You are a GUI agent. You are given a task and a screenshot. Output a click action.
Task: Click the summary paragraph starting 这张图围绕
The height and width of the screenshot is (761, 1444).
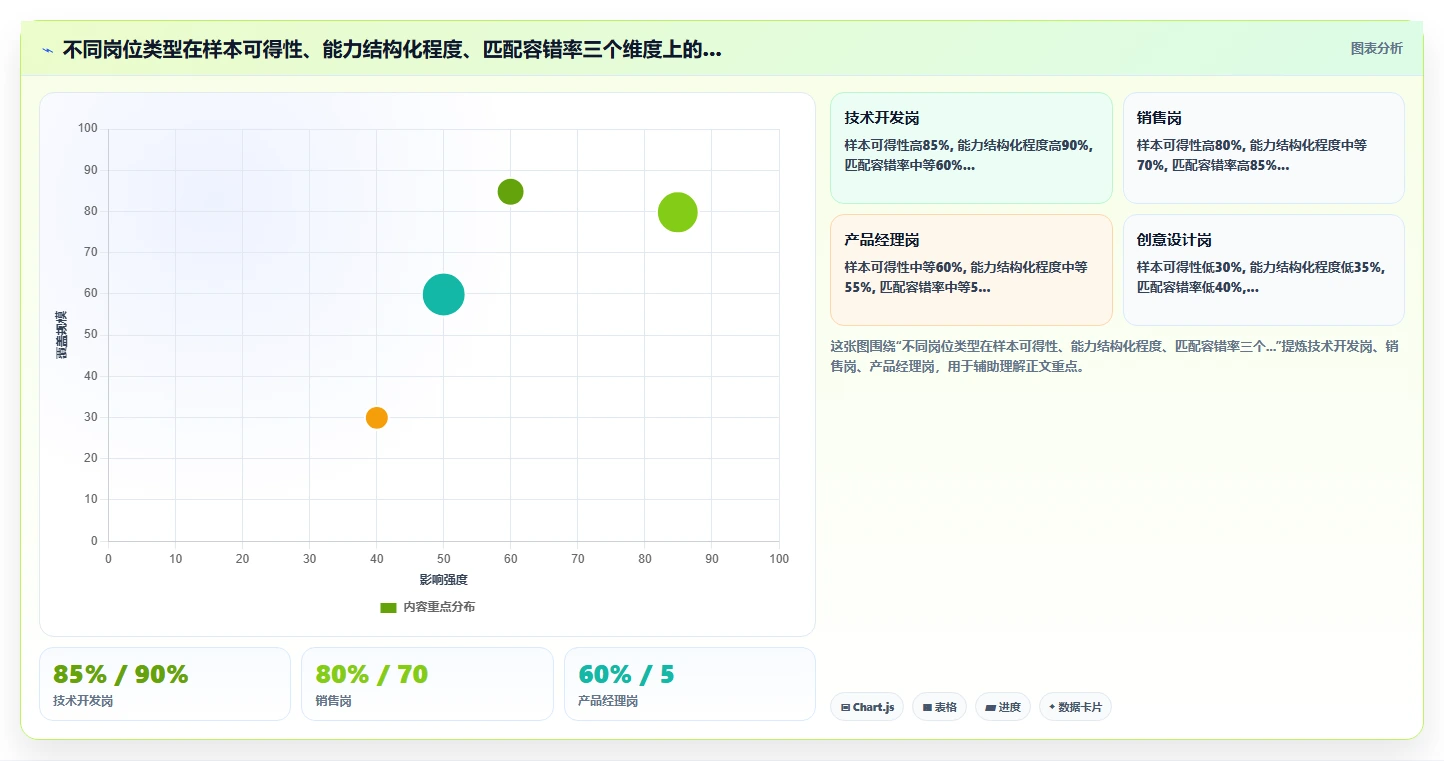click(1114, 356)
